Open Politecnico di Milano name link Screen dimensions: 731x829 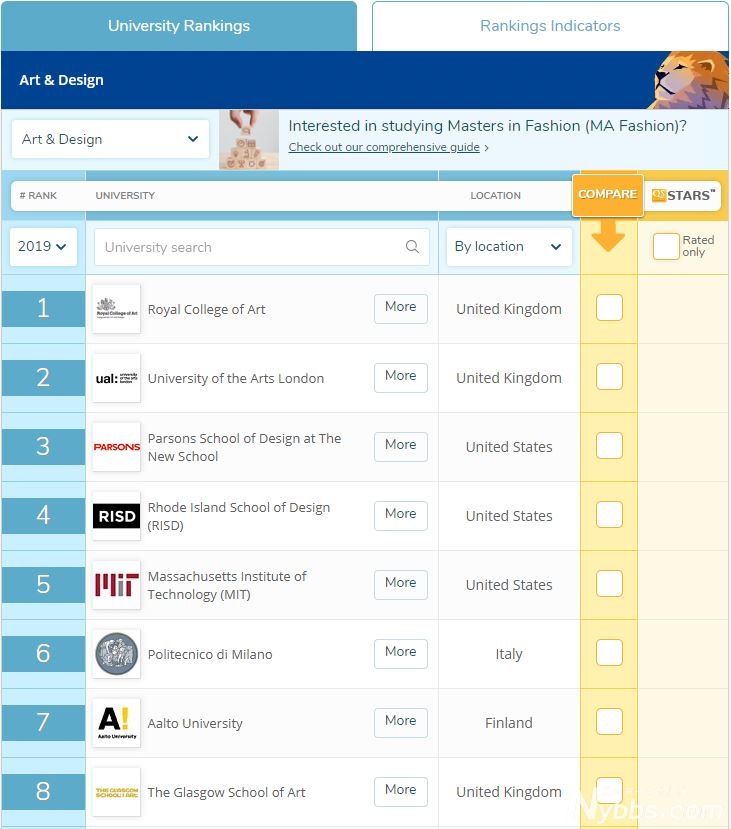click(210, 655)
